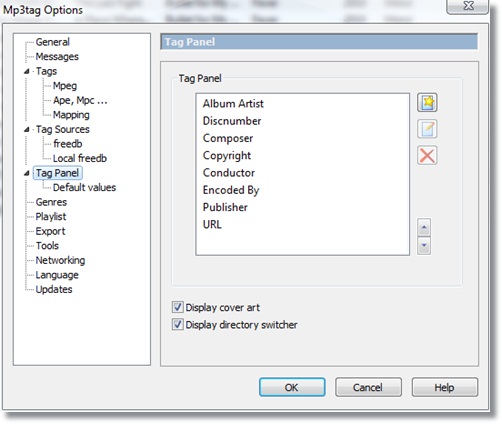Screen dimensions: 502x424
Task: Edit the selected tag panel field
Action: click(427, 129)
